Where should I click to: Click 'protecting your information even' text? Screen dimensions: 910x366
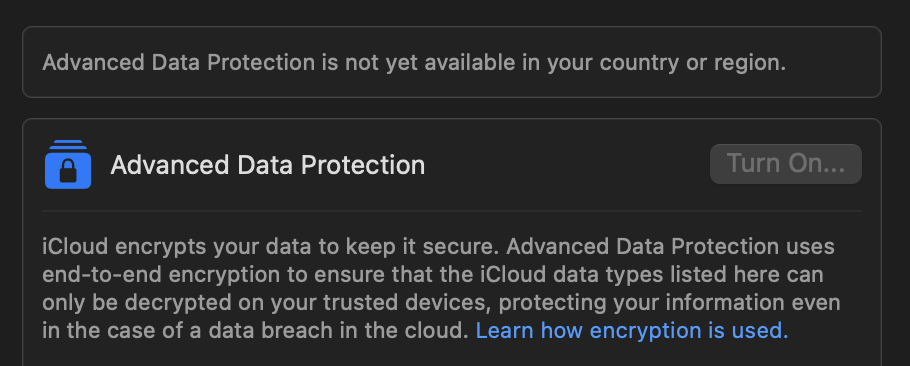[669, 303]
